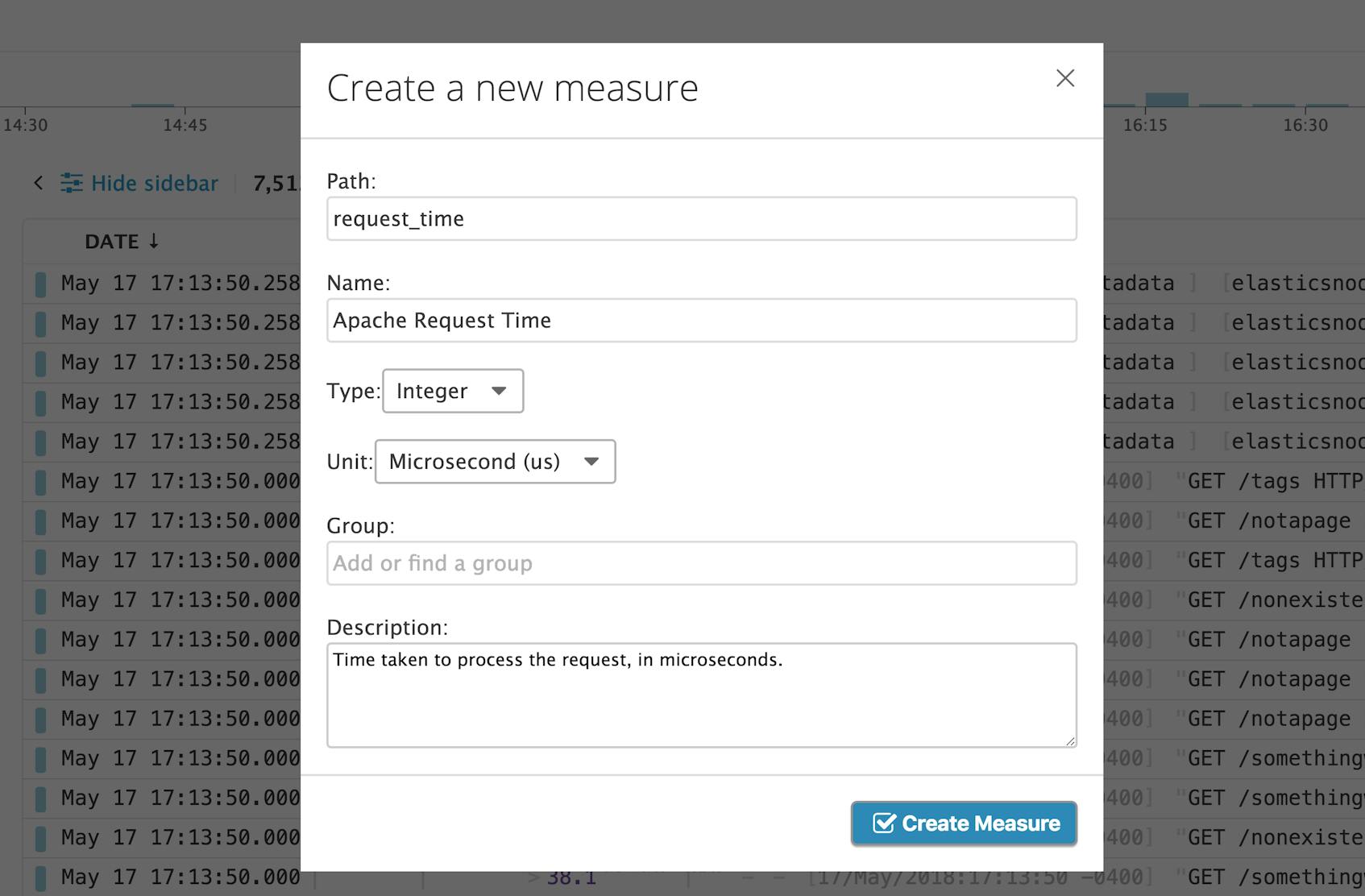This screenshot has height=896, width=1365.
Task: Click the left chevron arrow next to the sidebar controls
Action: coord(38,183)
